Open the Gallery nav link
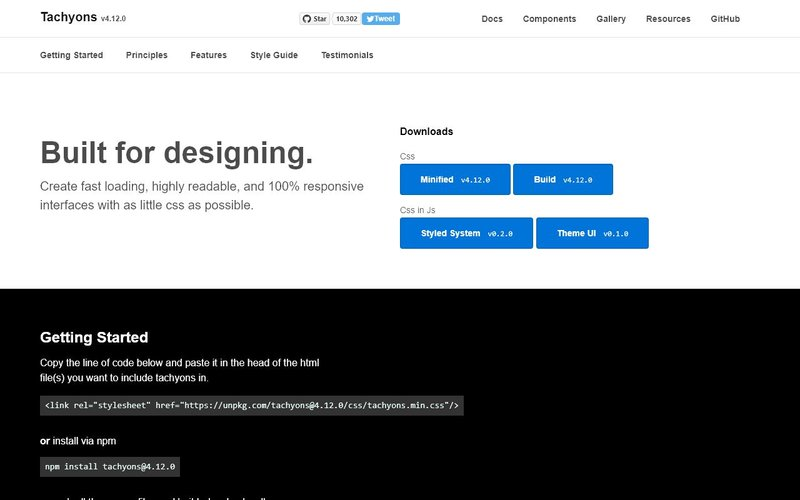Screen dimensions: 800x500 pos(611,19)
